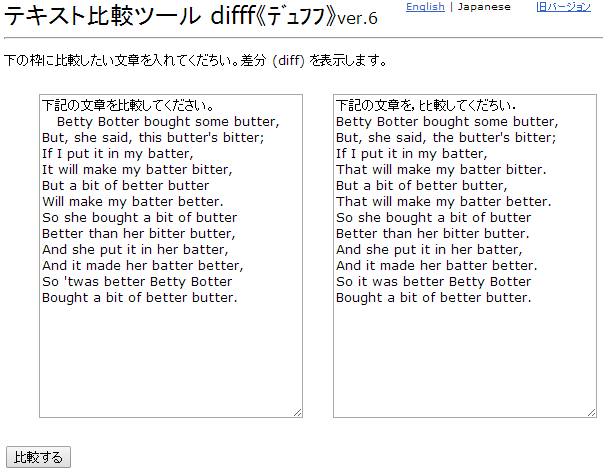Screen dimensions: 603x473
Task: Click the 比較する compare button
Action: point(38,457)
